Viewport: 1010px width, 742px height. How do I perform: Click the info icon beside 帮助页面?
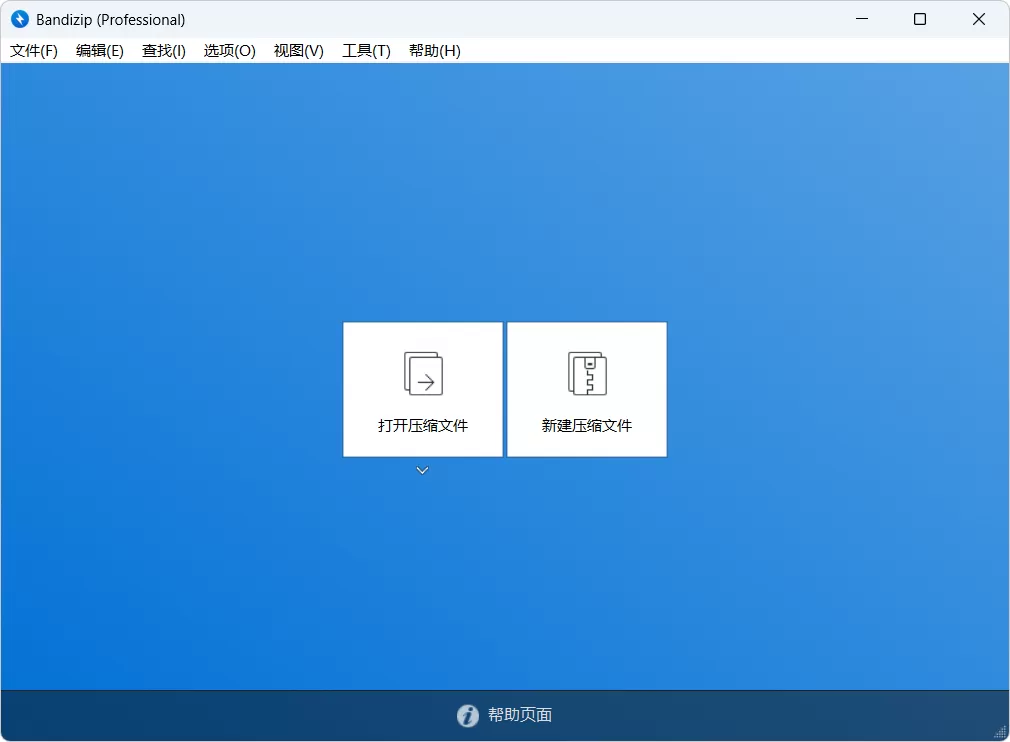pos(467,715)
